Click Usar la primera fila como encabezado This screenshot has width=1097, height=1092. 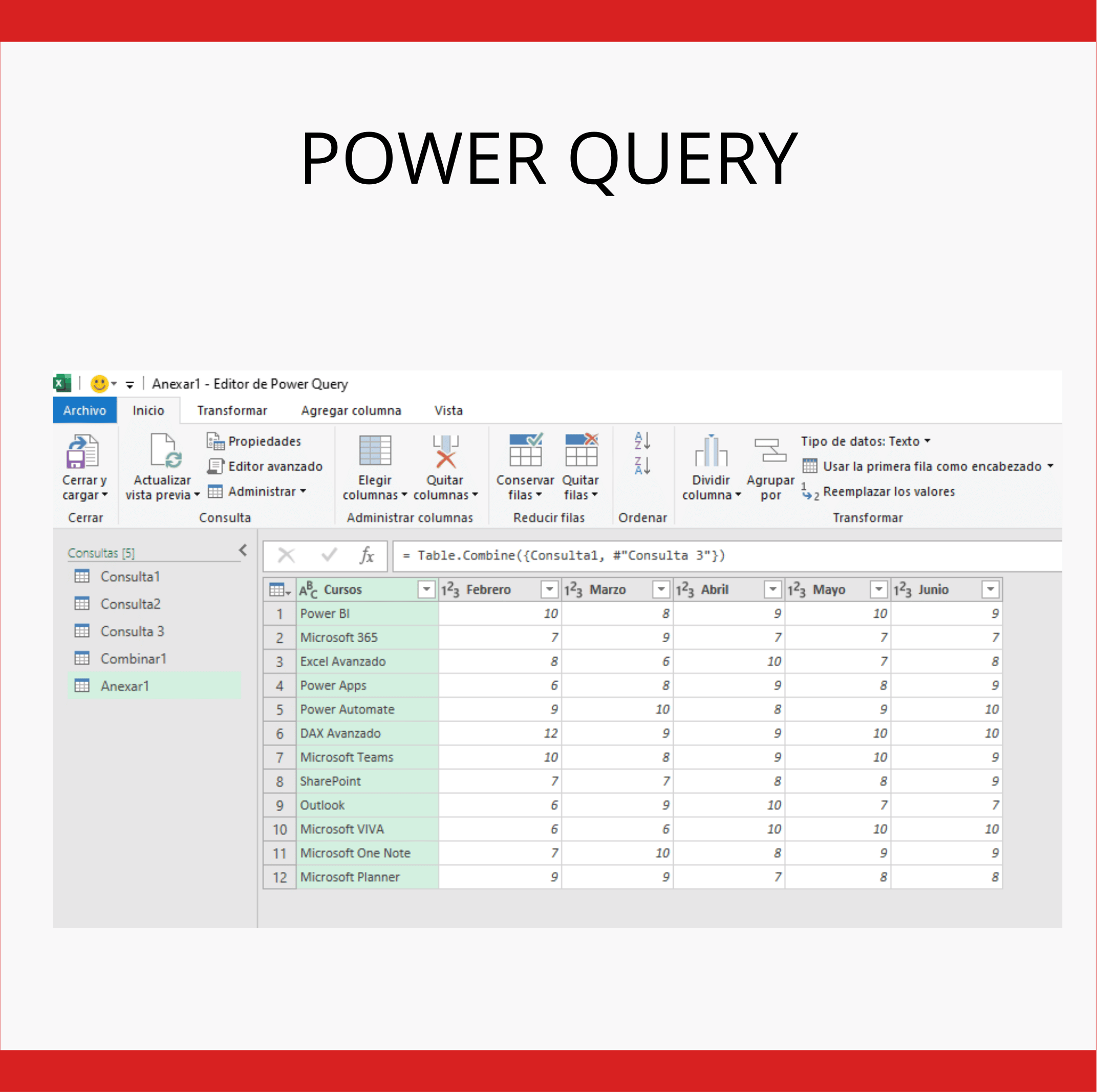[x=928, y=466]
